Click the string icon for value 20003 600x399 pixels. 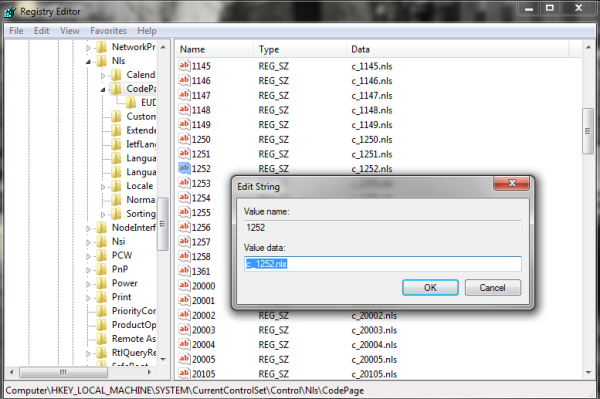(x=184, y=330)
